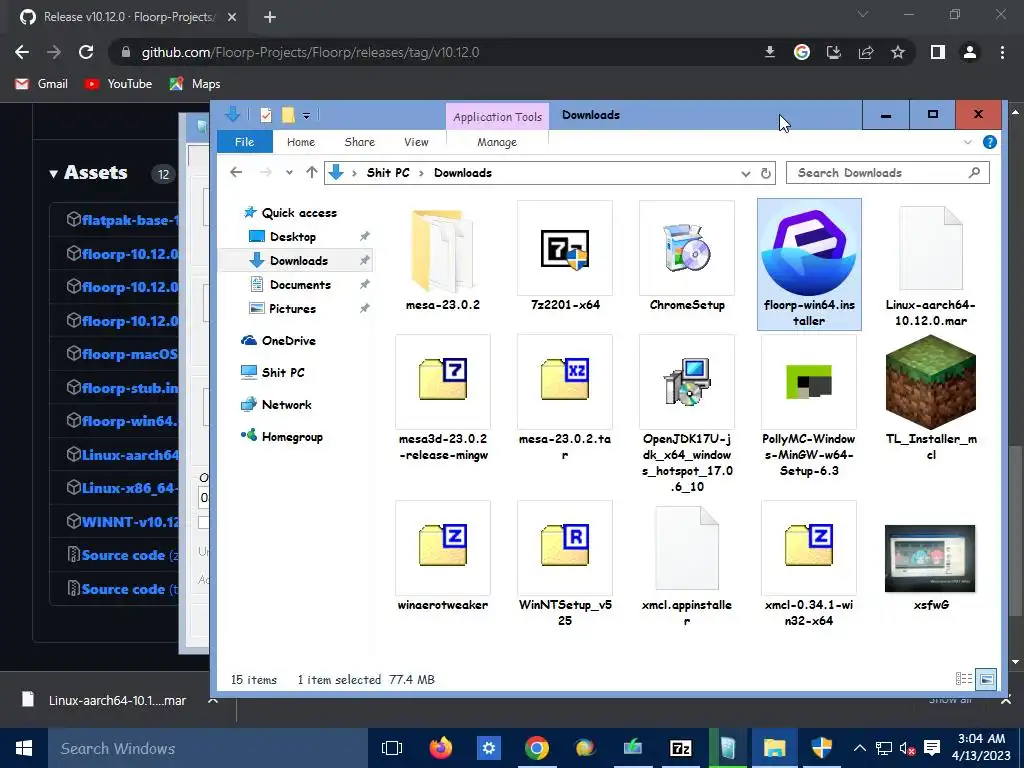Click the Application Tools contextual tab
This screenshot has width=1024, height=768.
(x=498, y=117)
